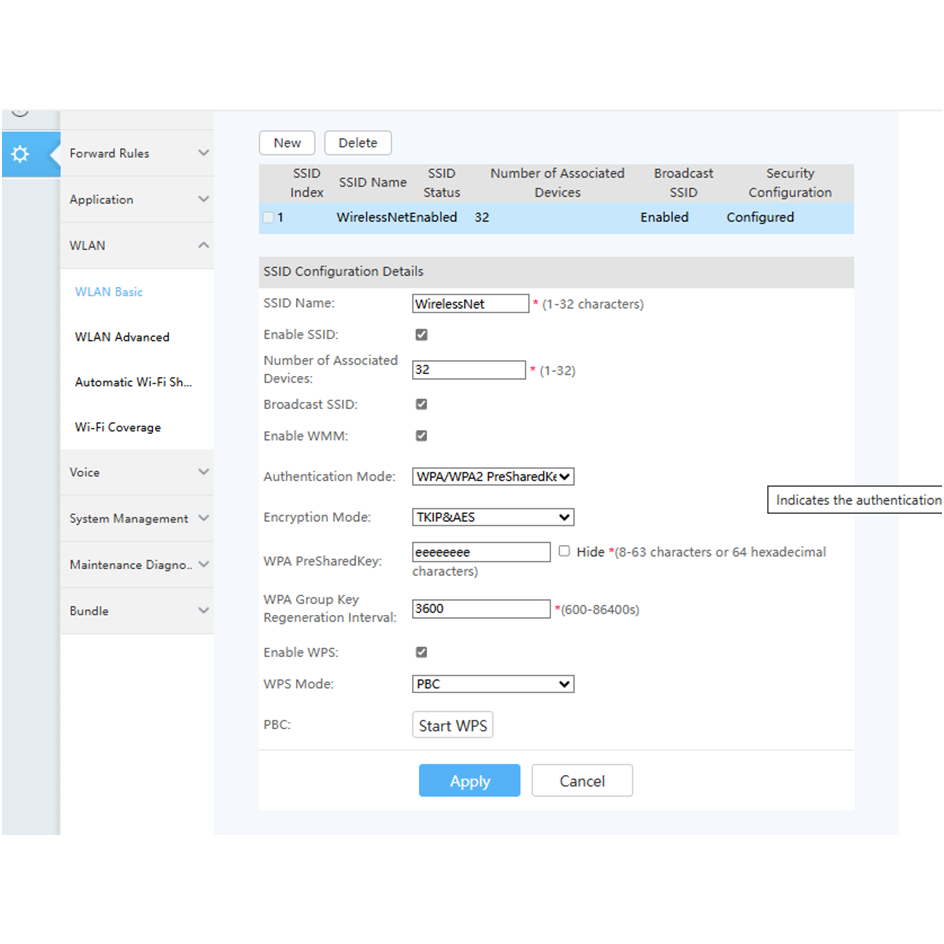Expand the Application menu section
Image resolution: width=944 pixels, height=944 pixels.
click(x=137, y=199)
